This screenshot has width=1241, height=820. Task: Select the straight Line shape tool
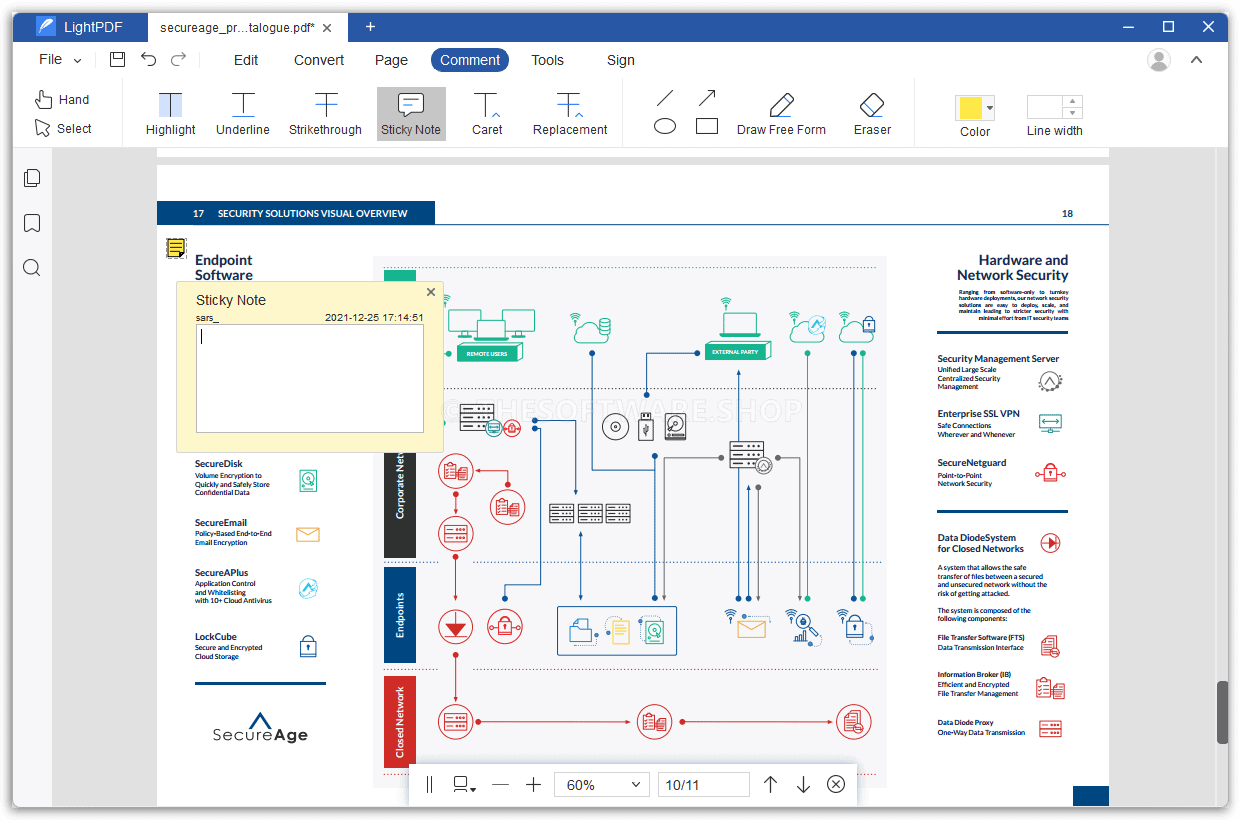(x=664, y=98)
